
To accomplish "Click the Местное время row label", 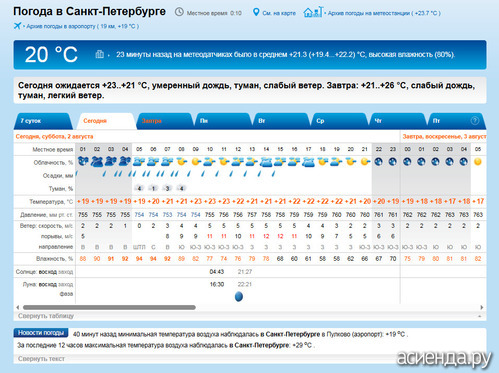I will pos(53,149).
